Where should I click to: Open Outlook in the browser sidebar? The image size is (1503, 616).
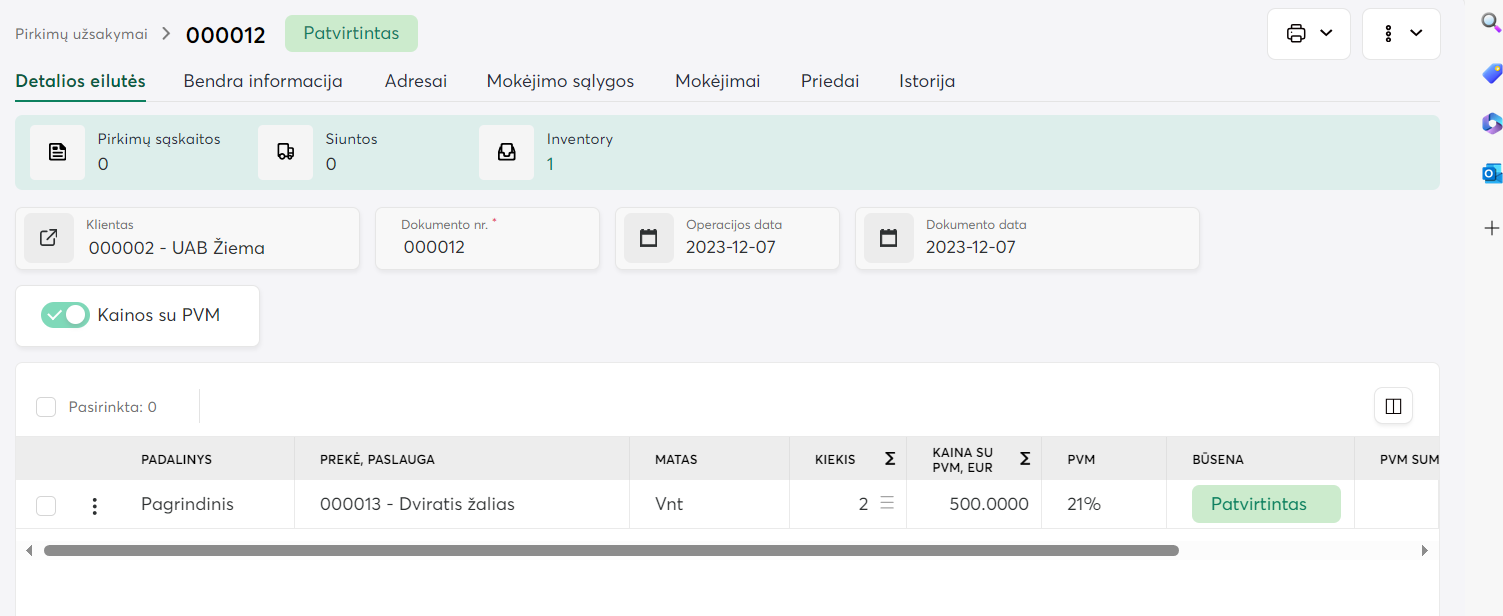1491,174
